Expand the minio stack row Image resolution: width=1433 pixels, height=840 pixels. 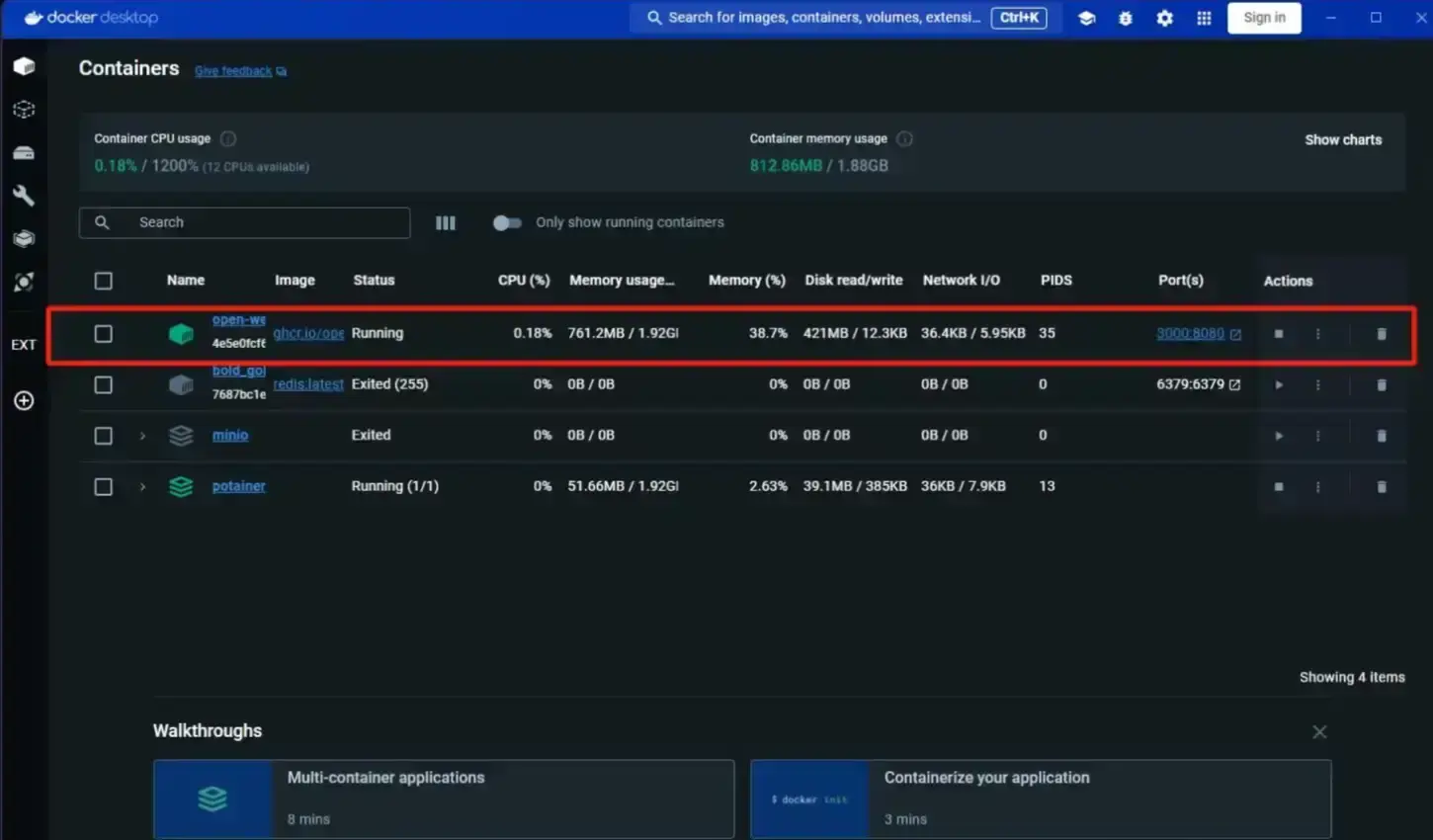pyautogui.click(x=142, y=436)
